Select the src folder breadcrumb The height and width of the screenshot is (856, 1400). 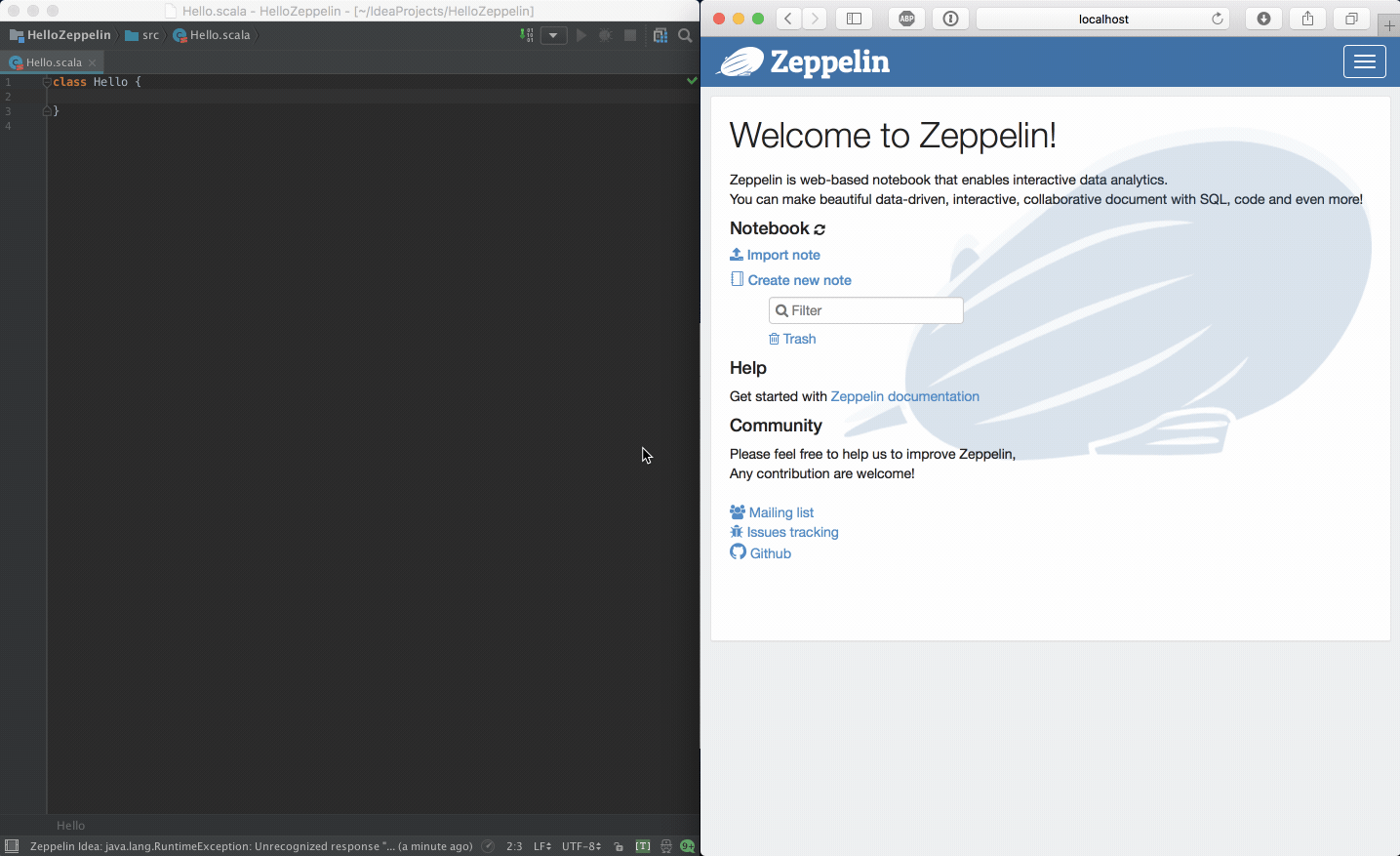141,35
